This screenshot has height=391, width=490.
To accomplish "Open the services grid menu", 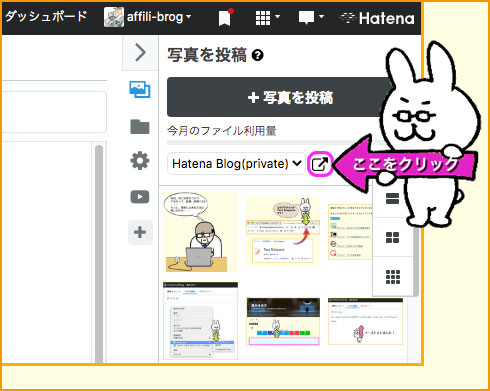I will coord(267,17).
